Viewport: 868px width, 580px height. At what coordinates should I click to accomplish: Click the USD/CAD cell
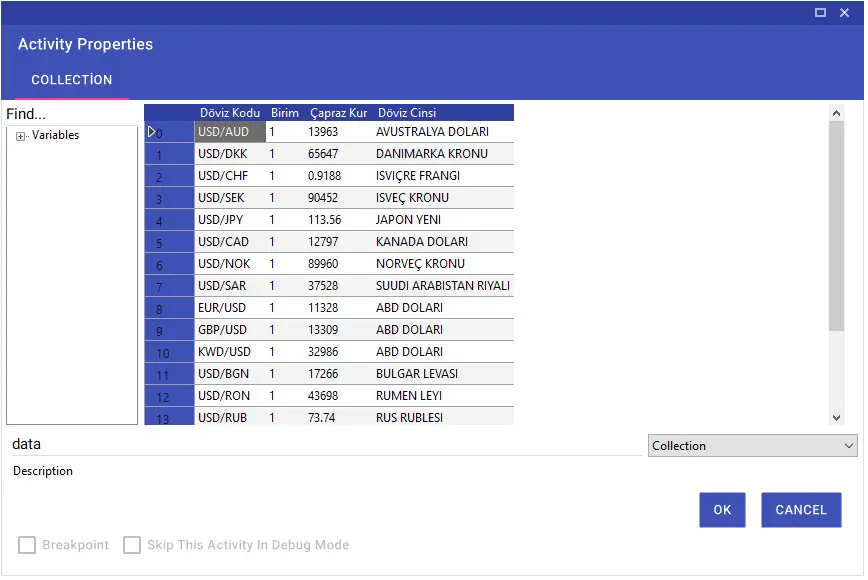point(231,242)
